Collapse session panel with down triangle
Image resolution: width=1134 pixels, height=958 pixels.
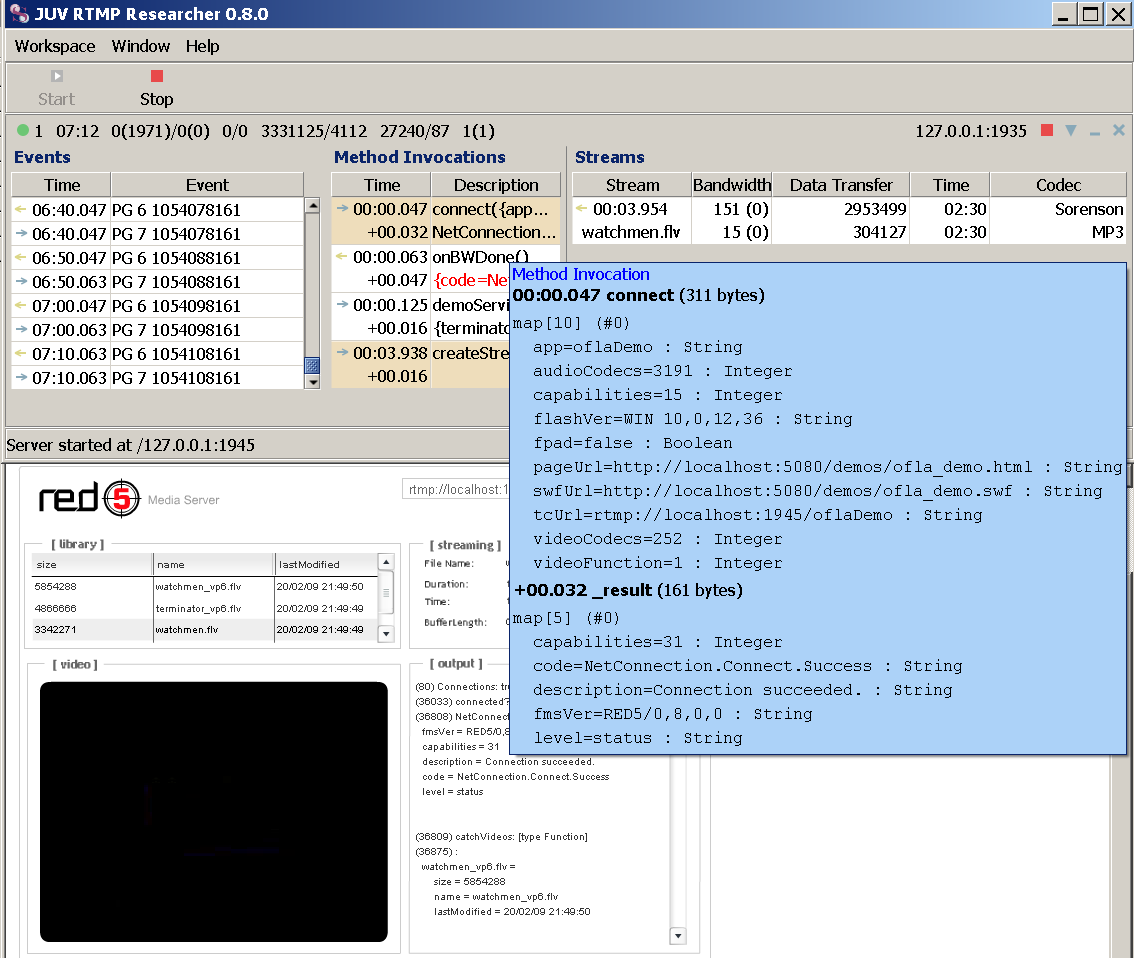[1071, 130]
